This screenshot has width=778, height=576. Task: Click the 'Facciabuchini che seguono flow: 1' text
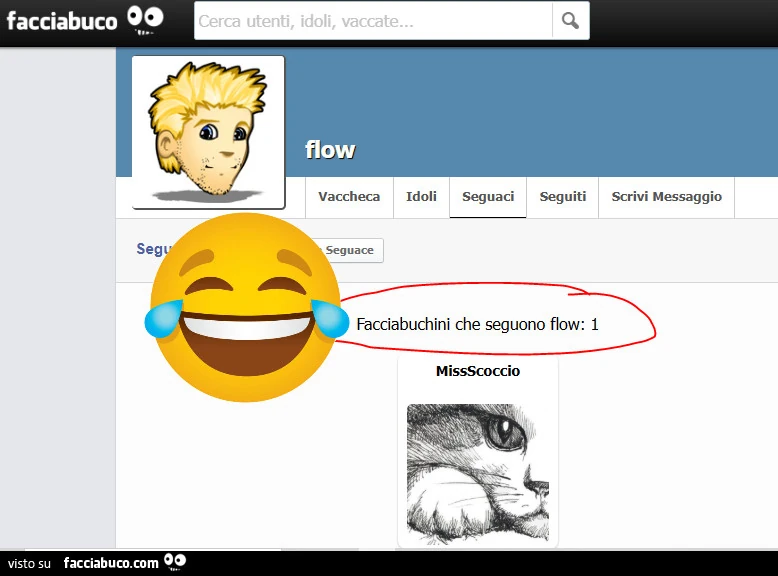click(477, 324)
